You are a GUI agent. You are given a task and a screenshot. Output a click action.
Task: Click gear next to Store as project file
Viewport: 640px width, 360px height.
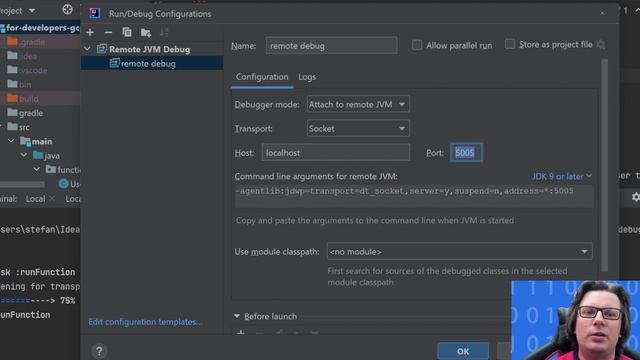point(600,44)
